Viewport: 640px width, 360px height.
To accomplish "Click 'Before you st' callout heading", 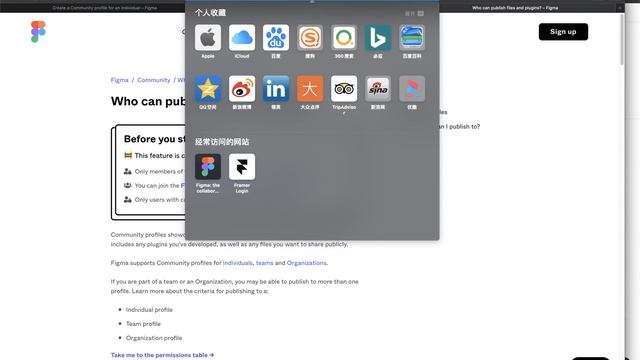I will [154, 139].
